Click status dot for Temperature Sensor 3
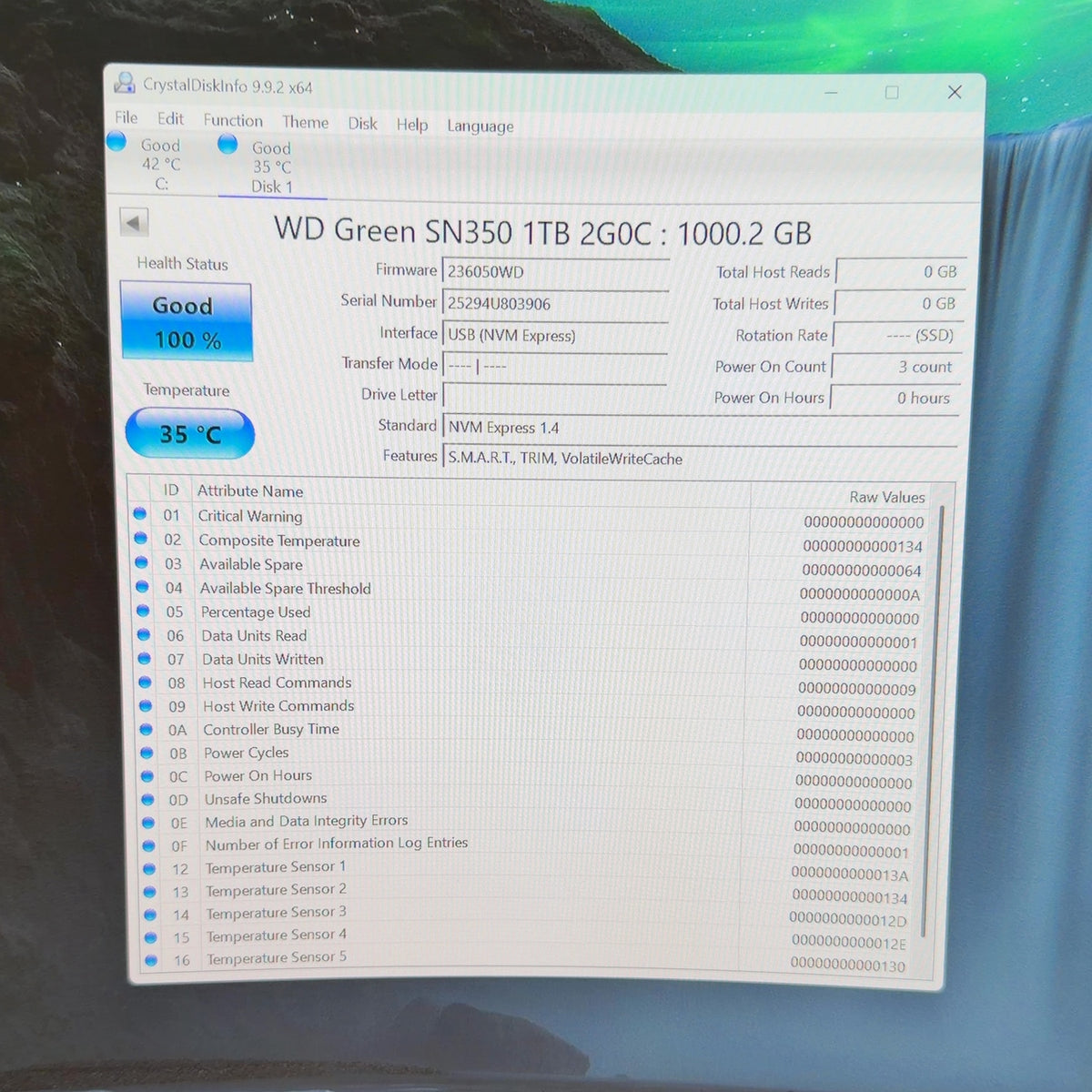The height and width of the screenshot is (1092, 1092). (x=150, y=915)
